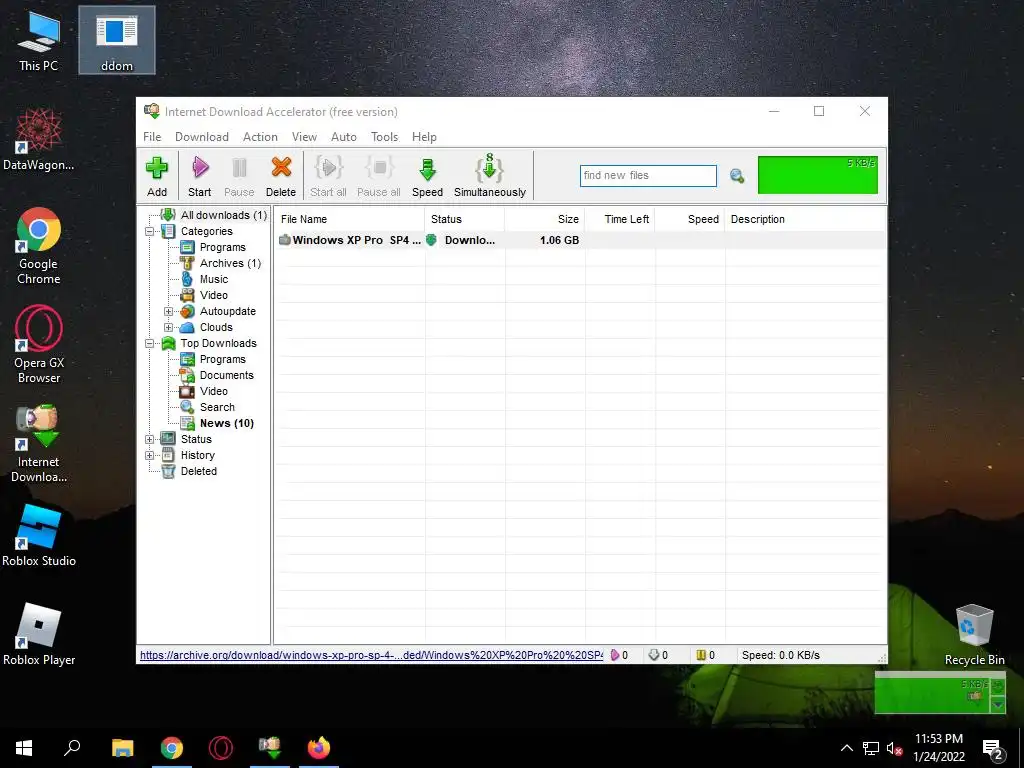1024x768 pixels.
Task: Click the 'find new files' search field
Action: click(648, 176)
